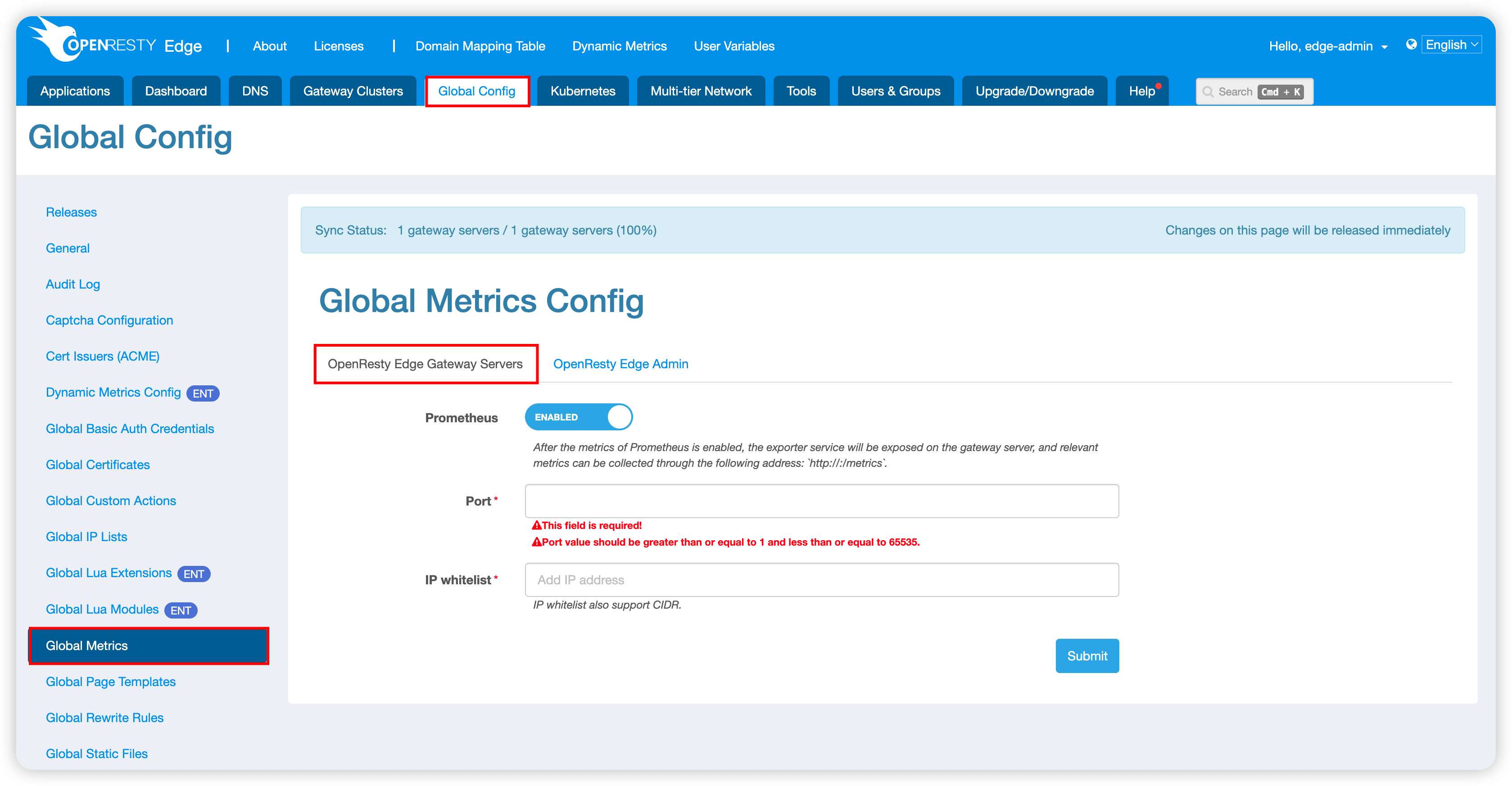Toggle the Prometheus ENABLED switch

578,417
